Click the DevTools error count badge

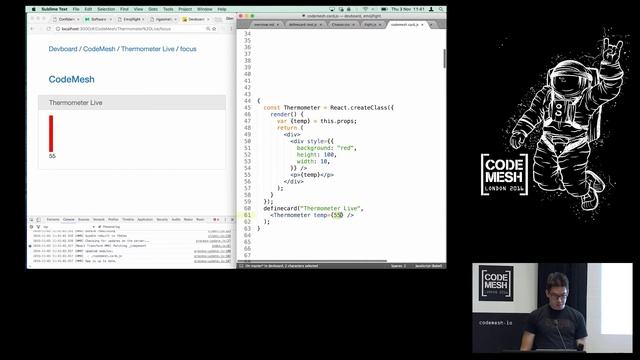click(x=216, y=220)
